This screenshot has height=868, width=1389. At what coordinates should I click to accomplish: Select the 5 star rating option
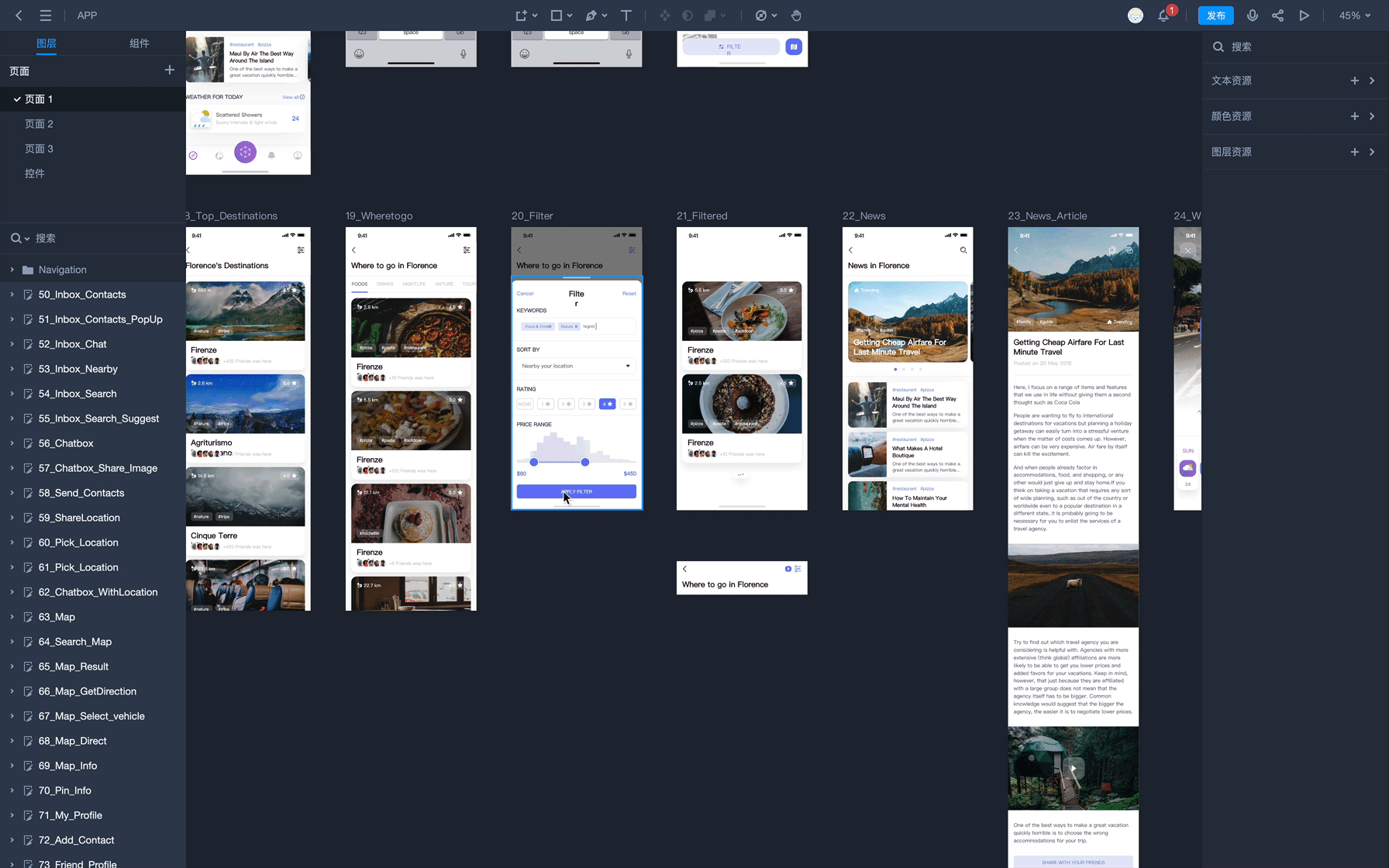(x=628, y=404)
